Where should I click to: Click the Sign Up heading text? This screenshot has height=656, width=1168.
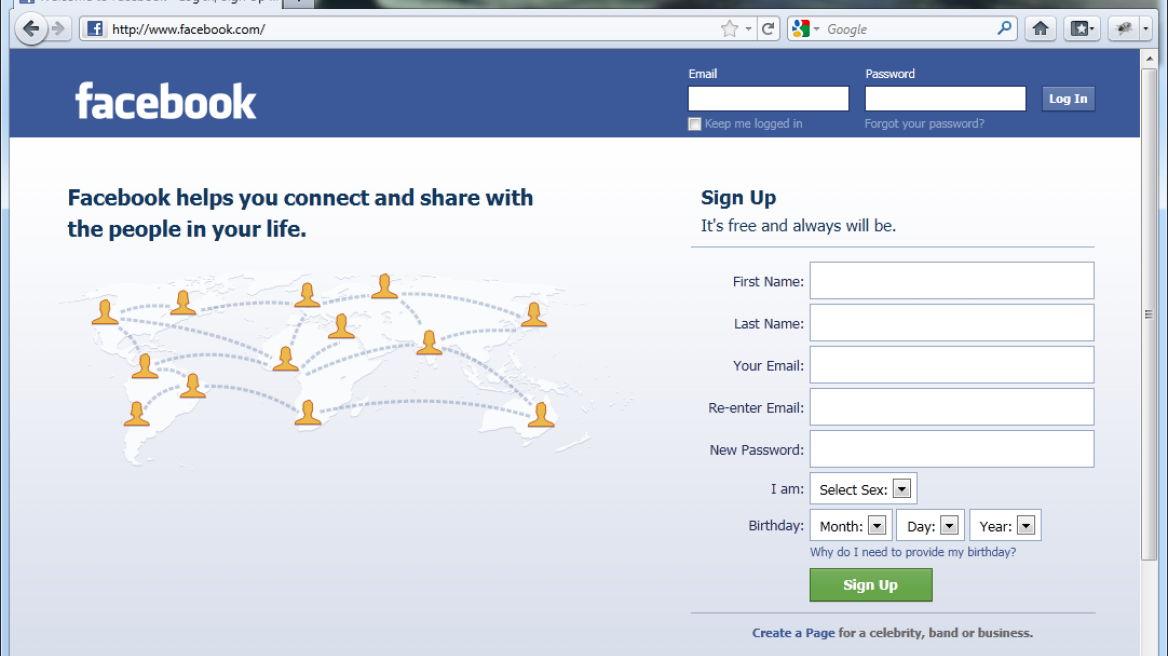tap(738, 197)
